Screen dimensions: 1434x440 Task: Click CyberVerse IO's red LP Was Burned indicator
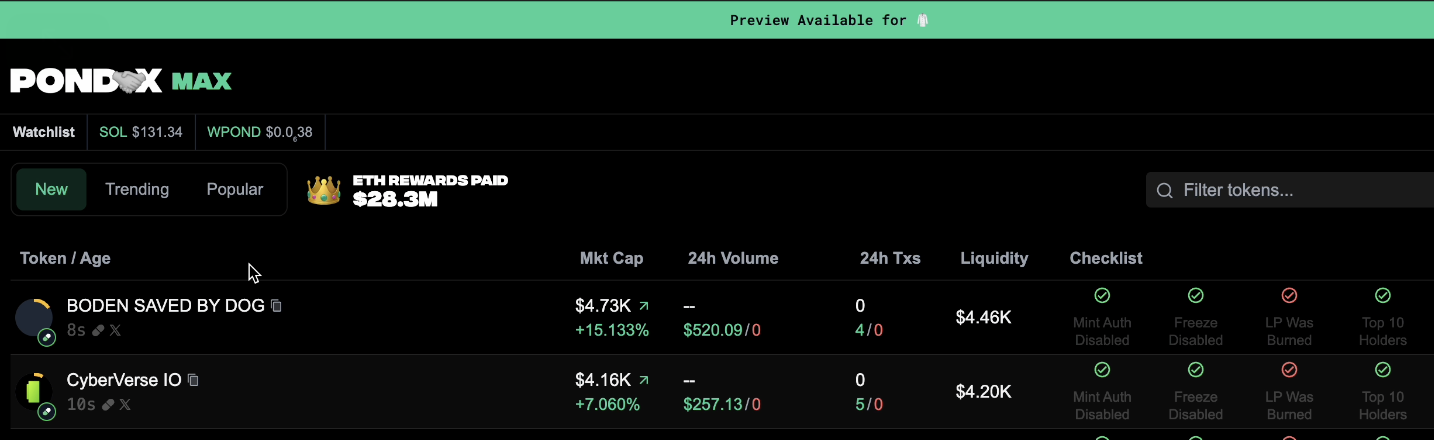1289,370
